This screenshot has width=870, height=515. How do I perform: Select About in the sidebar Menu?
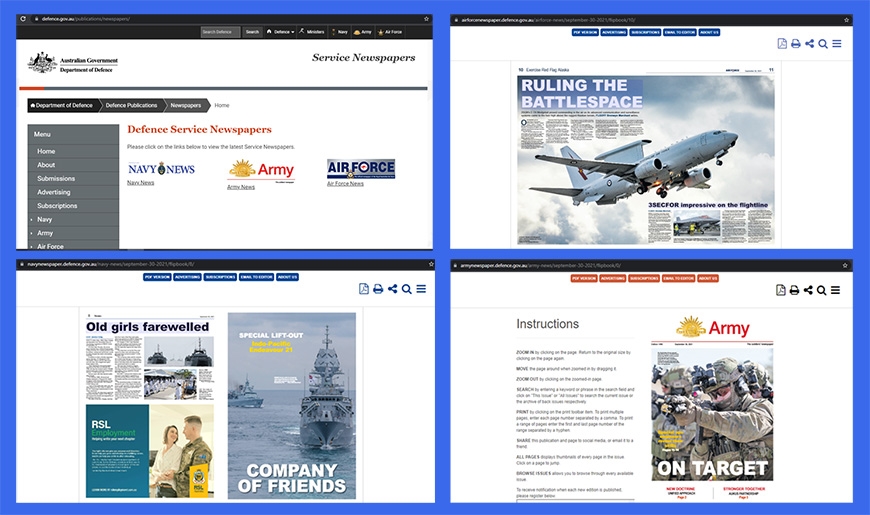click(73, 165)
